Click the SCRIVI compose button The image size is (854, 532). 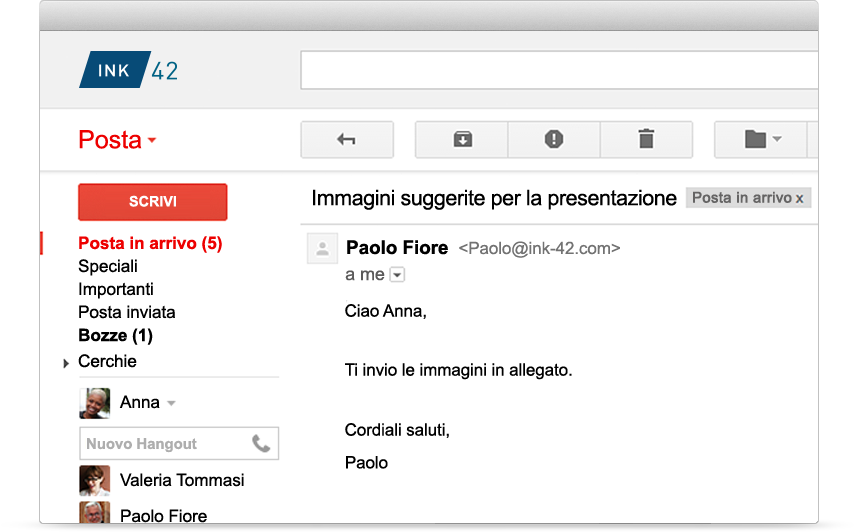152,202
